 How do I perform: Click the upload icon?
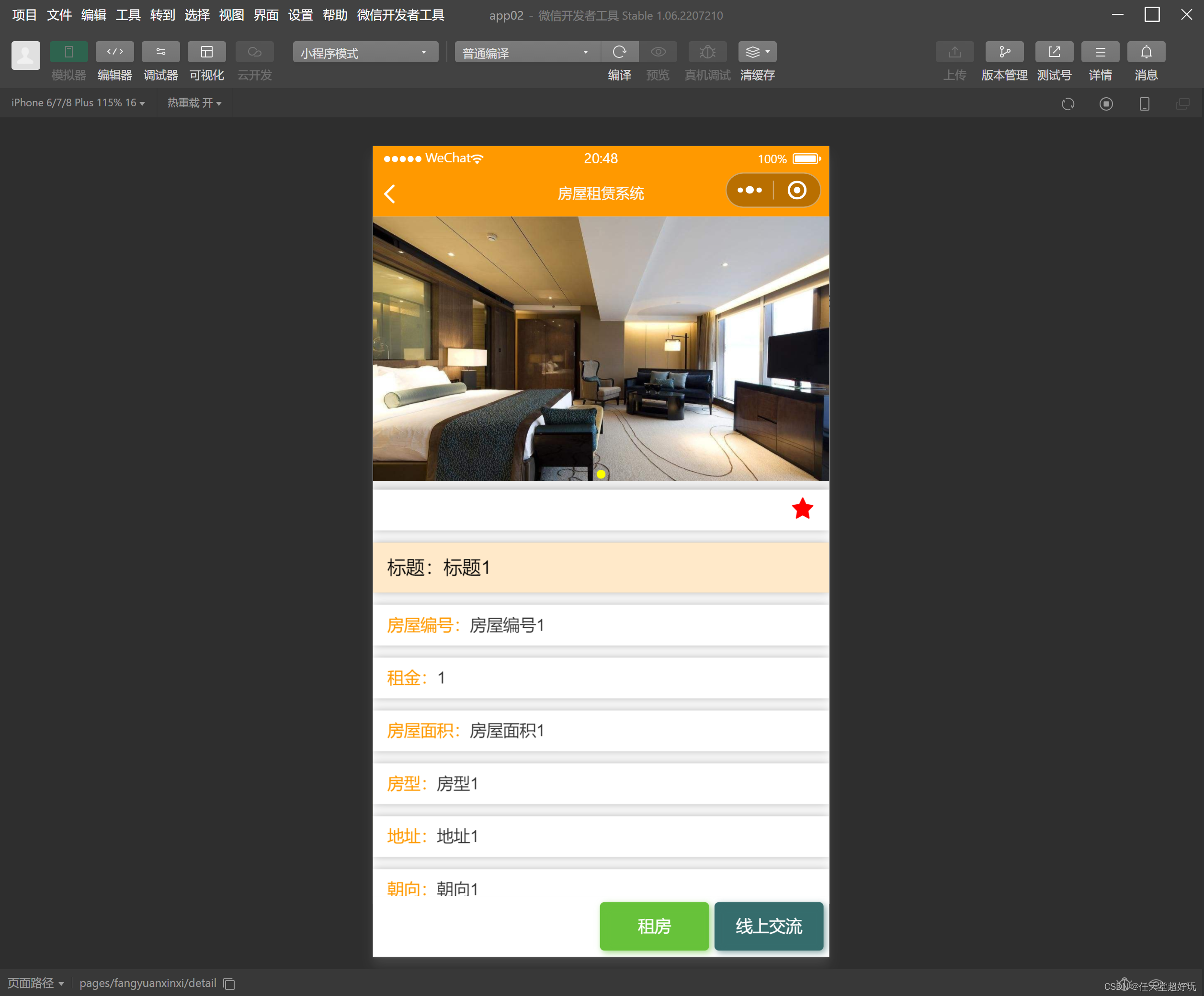point(954,52)
